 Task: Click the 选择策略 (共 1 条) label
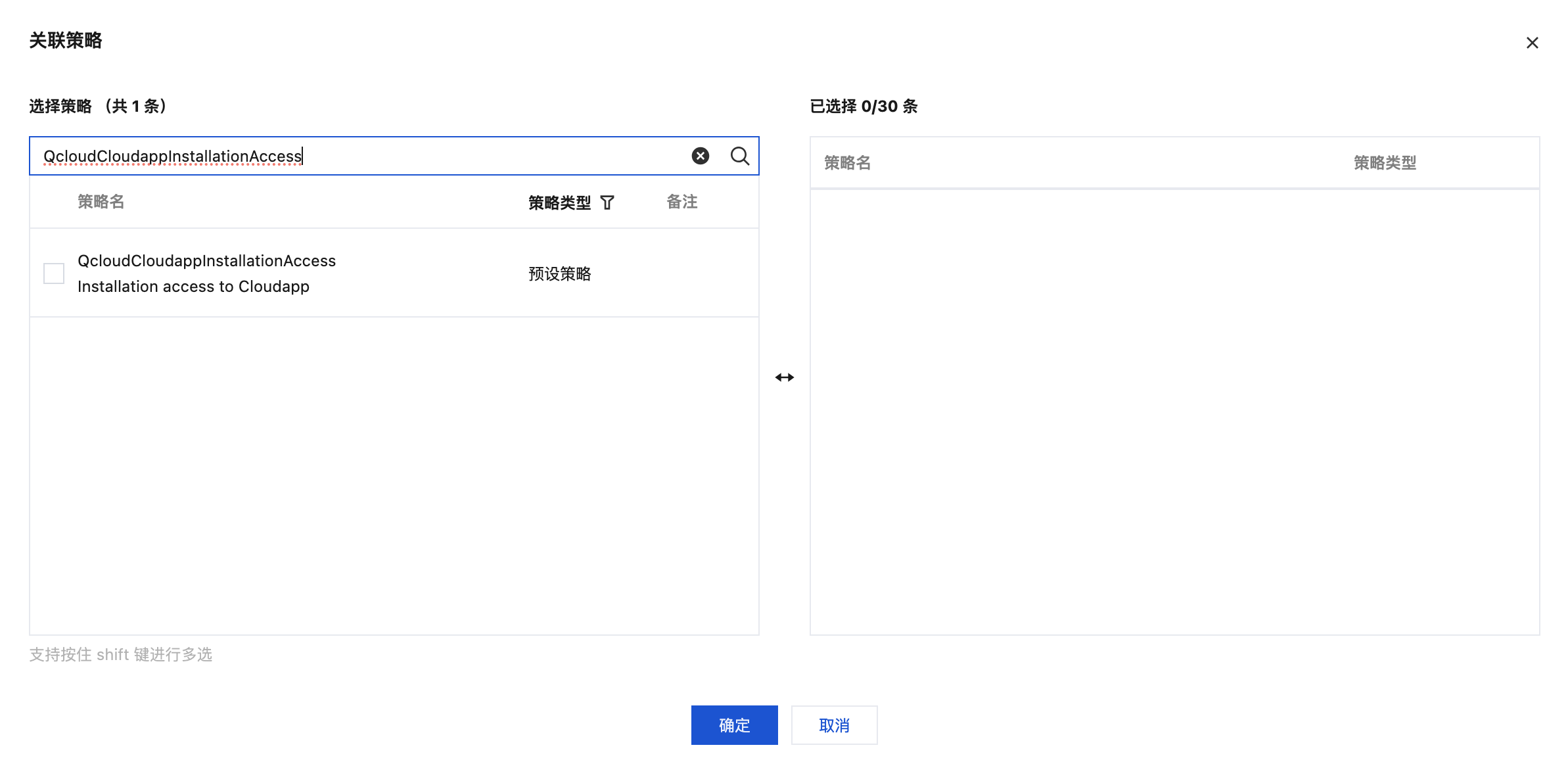(99, 107)
